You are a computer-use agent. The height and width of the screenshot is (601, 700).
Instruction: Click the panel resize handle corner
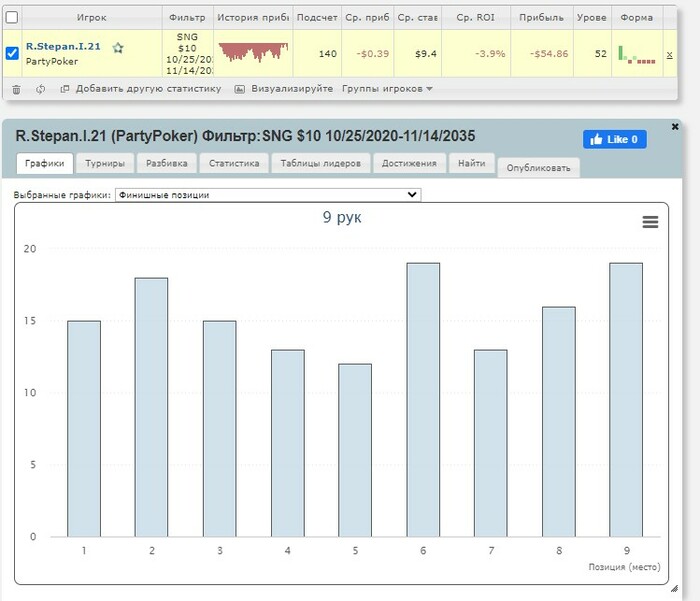pyautogui.click(x=675, y=589)
